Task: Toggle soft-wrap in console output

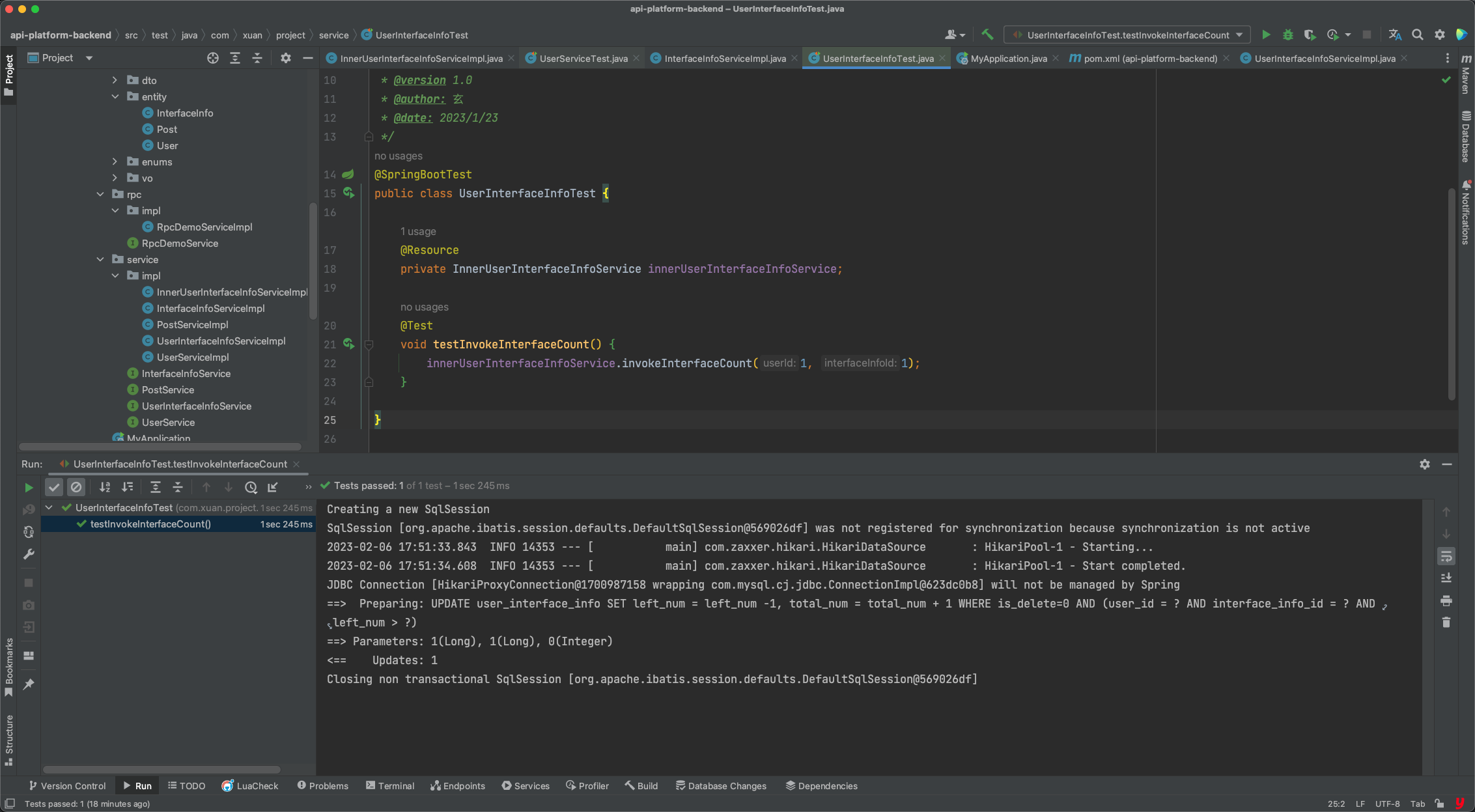Action: pyautogui.click(x=1446, y=556)
